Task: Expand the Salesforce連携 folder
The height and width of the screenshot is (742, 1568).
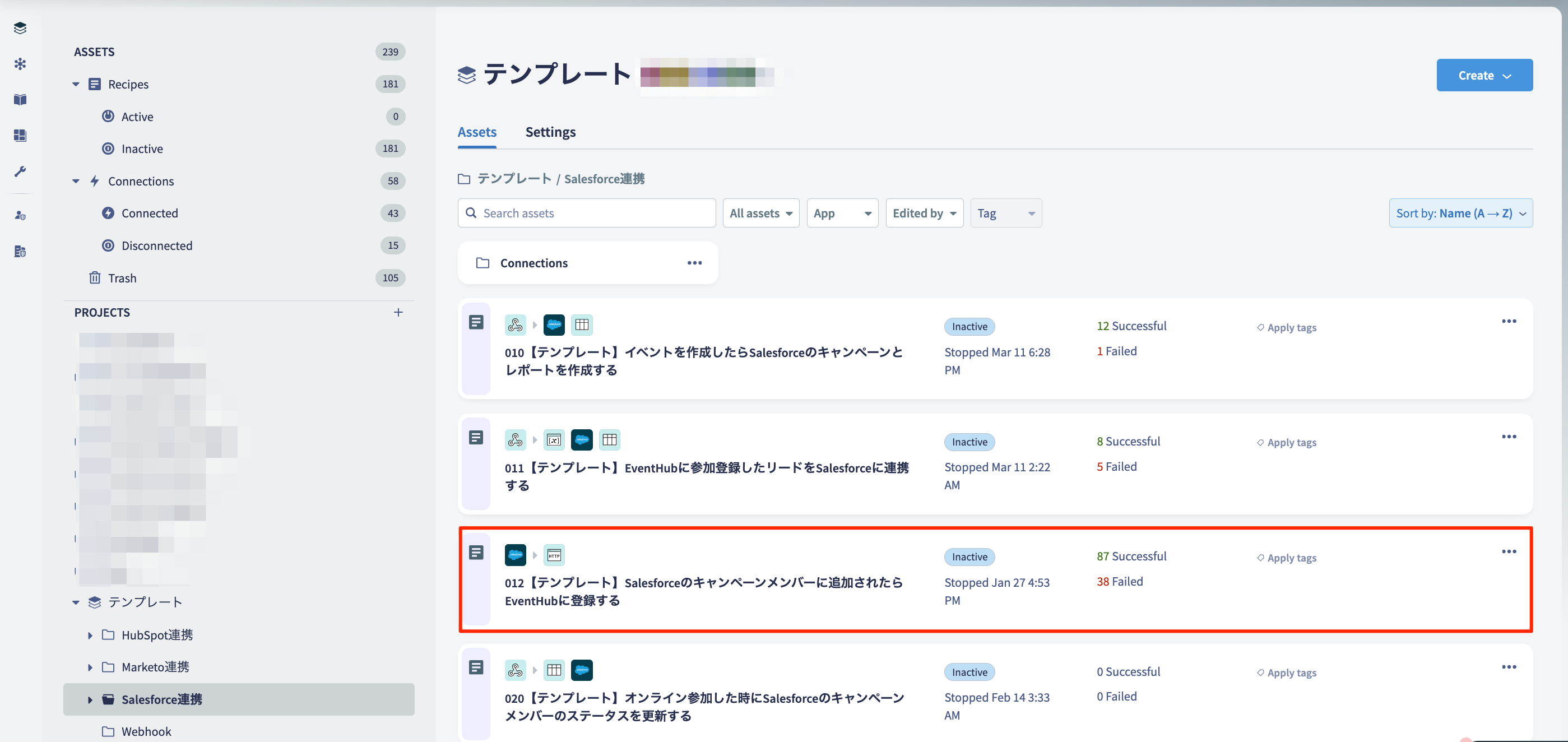Action: (90, 700)
